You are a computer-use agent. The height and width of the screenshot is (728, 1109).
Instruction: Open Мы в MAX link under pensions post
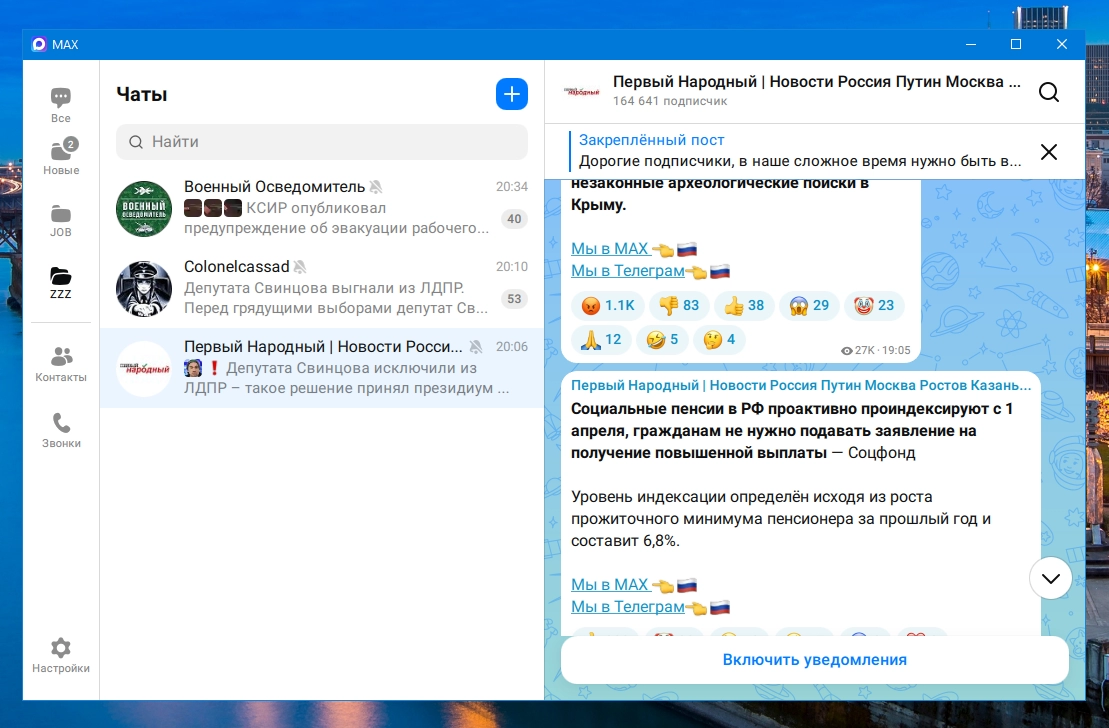click(x=610, y=584)
